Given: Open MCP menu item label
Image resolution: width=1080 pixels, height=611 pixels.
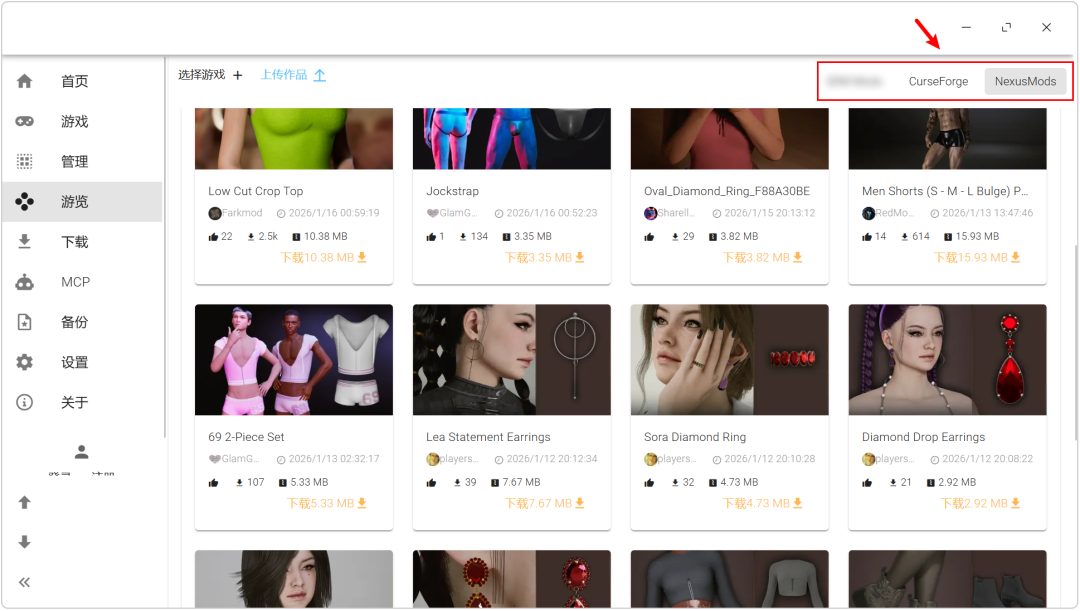Looking at the screenshot, I should [x=75, y=282].
